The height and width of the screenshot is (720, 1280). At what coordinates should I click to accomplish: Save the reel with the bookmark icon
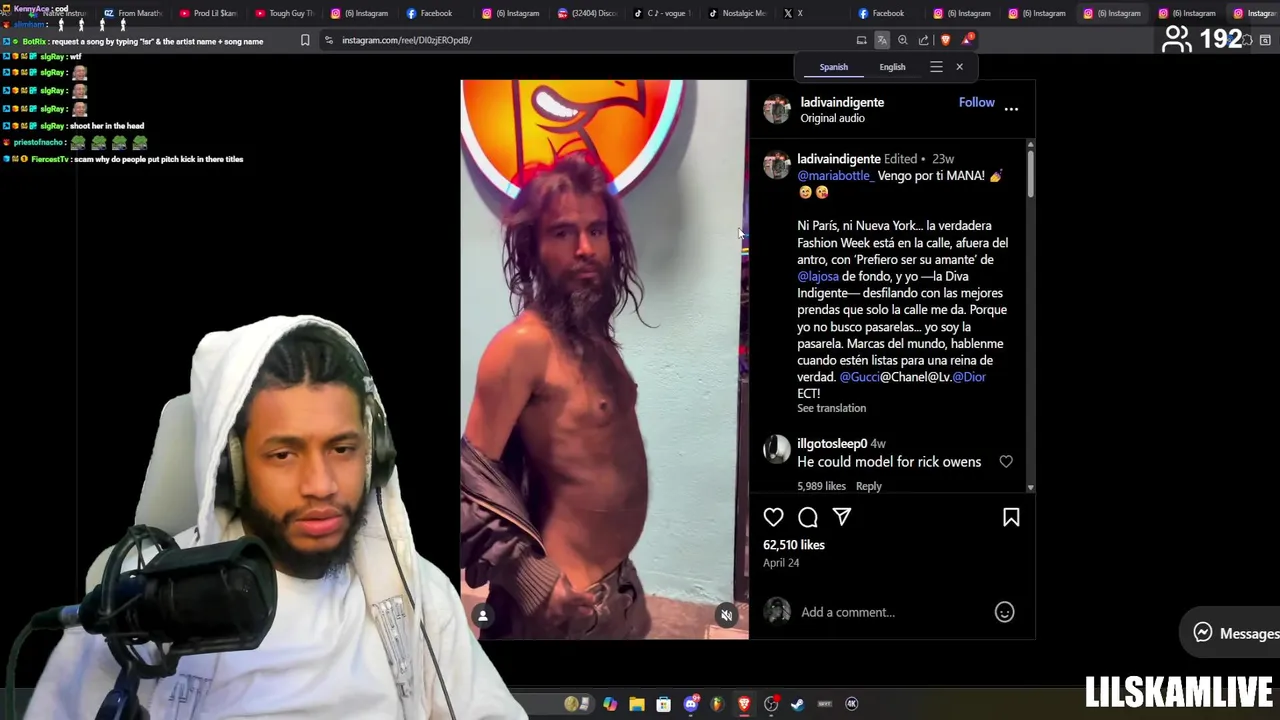[x=1011, y=517]
